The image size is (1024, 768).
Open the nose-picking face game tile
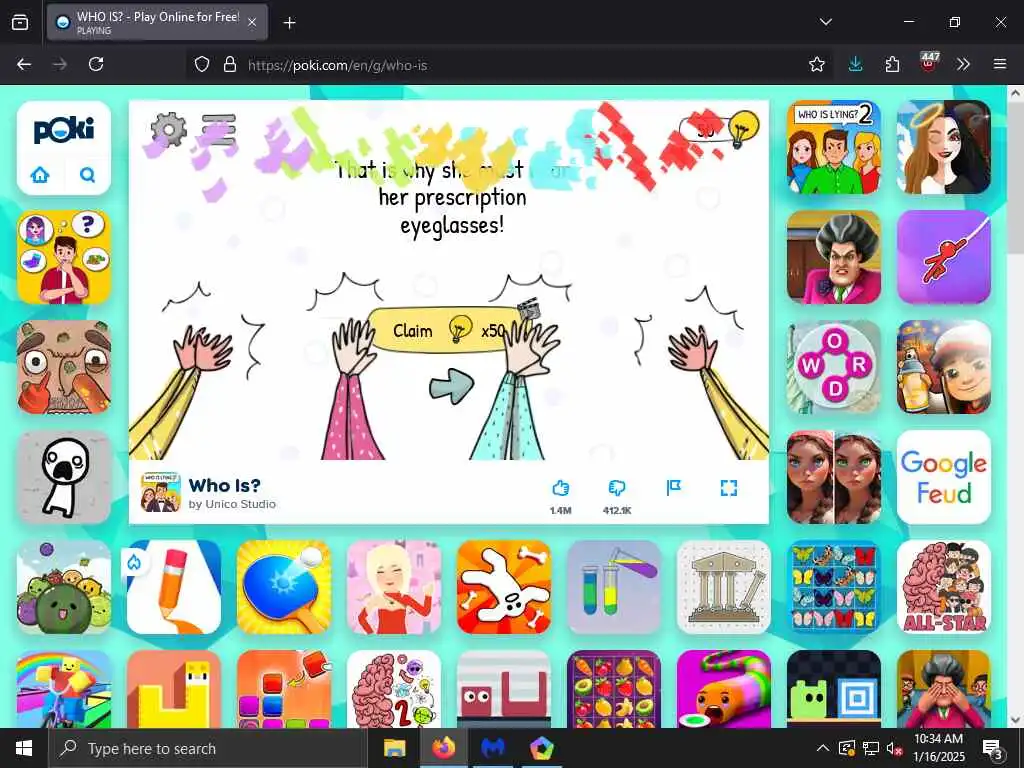click(64, 367)
